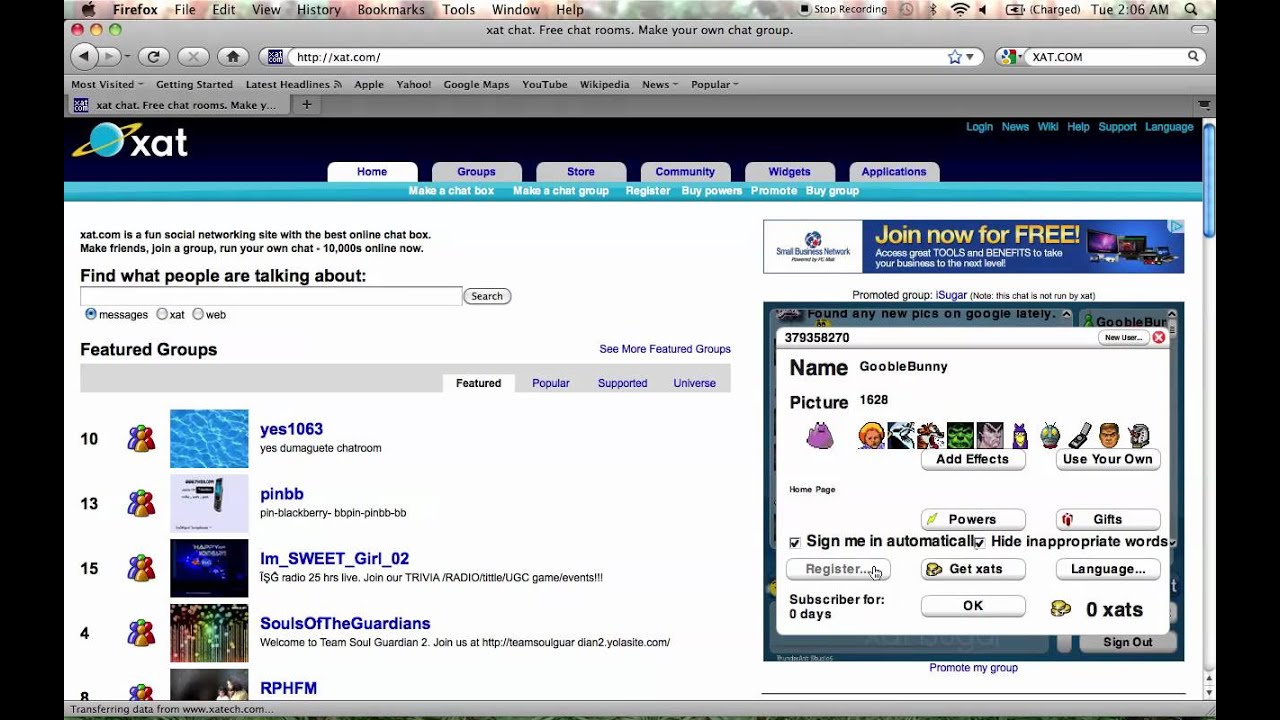
Task: Choose the Doom marine face avatar
Action: point(1110,436)
